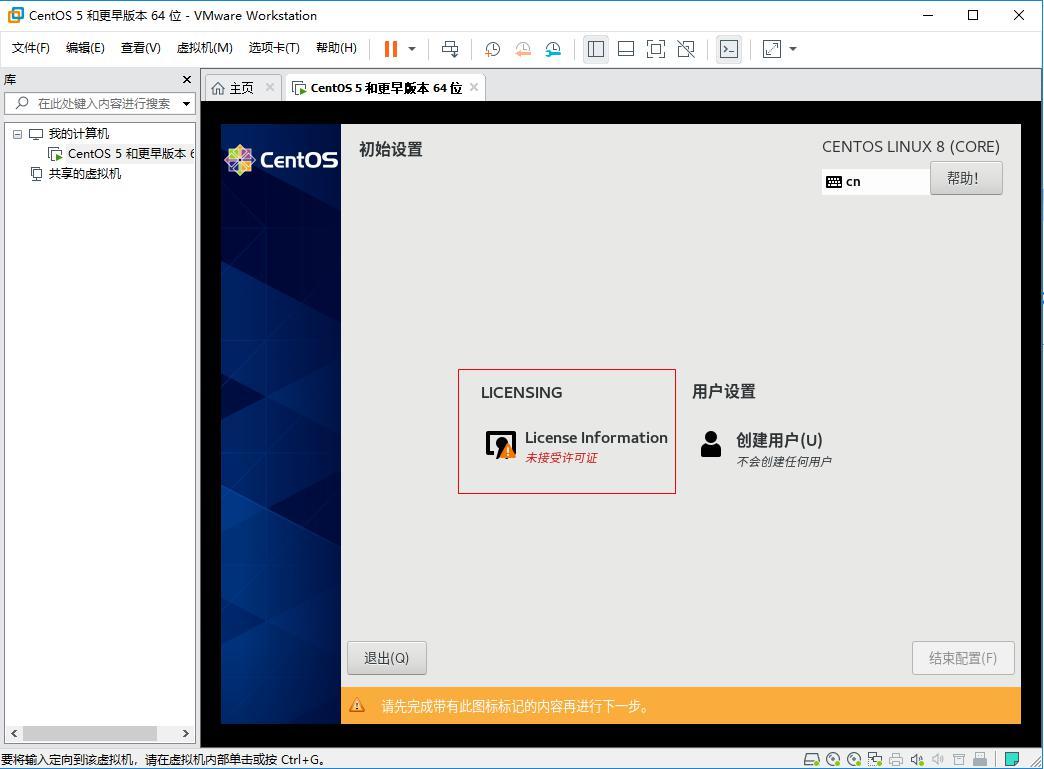Toggle the console view button
Viewport: 1044px width, 769px height.
[x=728, y=48]
